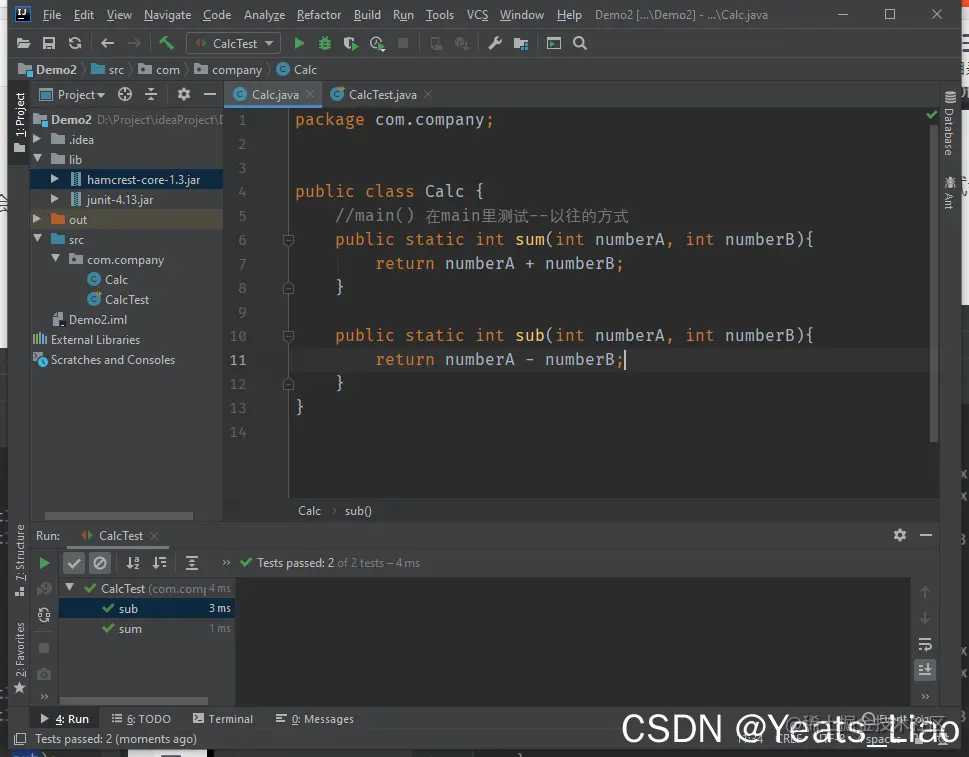This screenshot has height=757, width=969.
Task: Open the 6: TODO tool window
Action: click(141, 719)
